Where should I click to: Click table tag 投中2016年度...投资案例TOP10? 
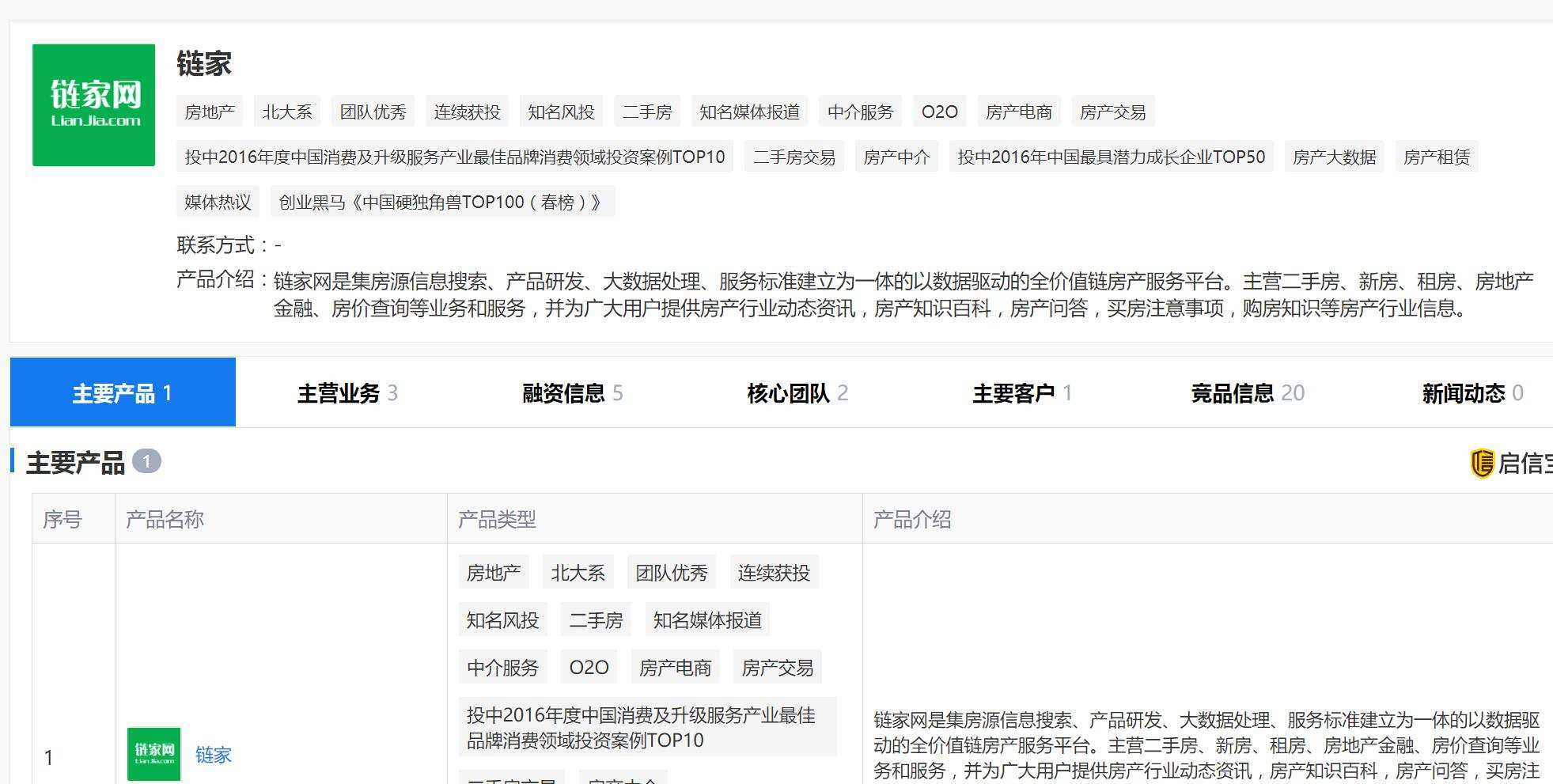[x=647, y=727]
